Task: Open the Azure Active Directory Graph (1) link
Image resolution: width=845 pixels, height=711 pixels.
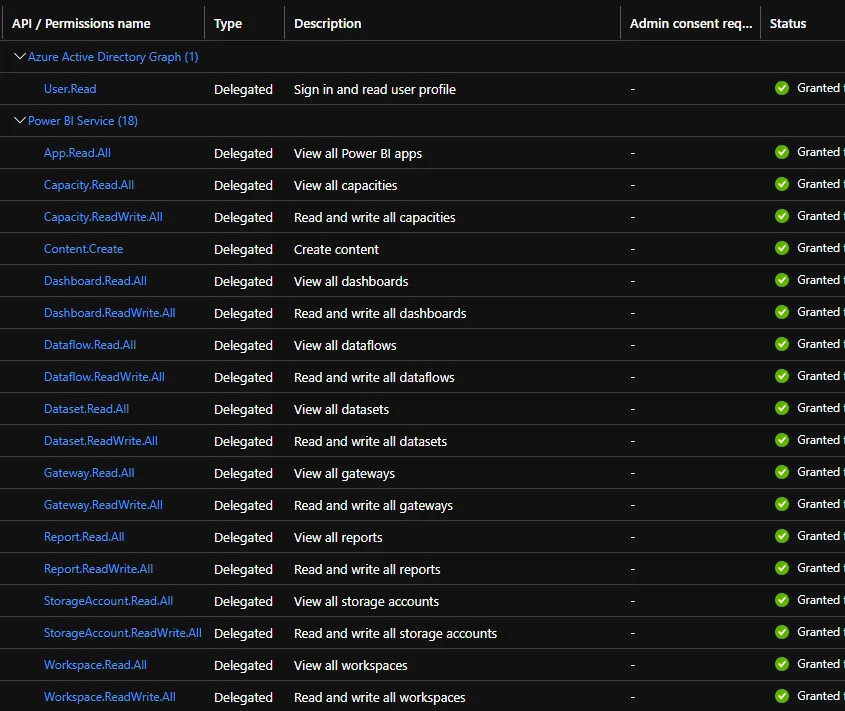Action: (113, 57)
